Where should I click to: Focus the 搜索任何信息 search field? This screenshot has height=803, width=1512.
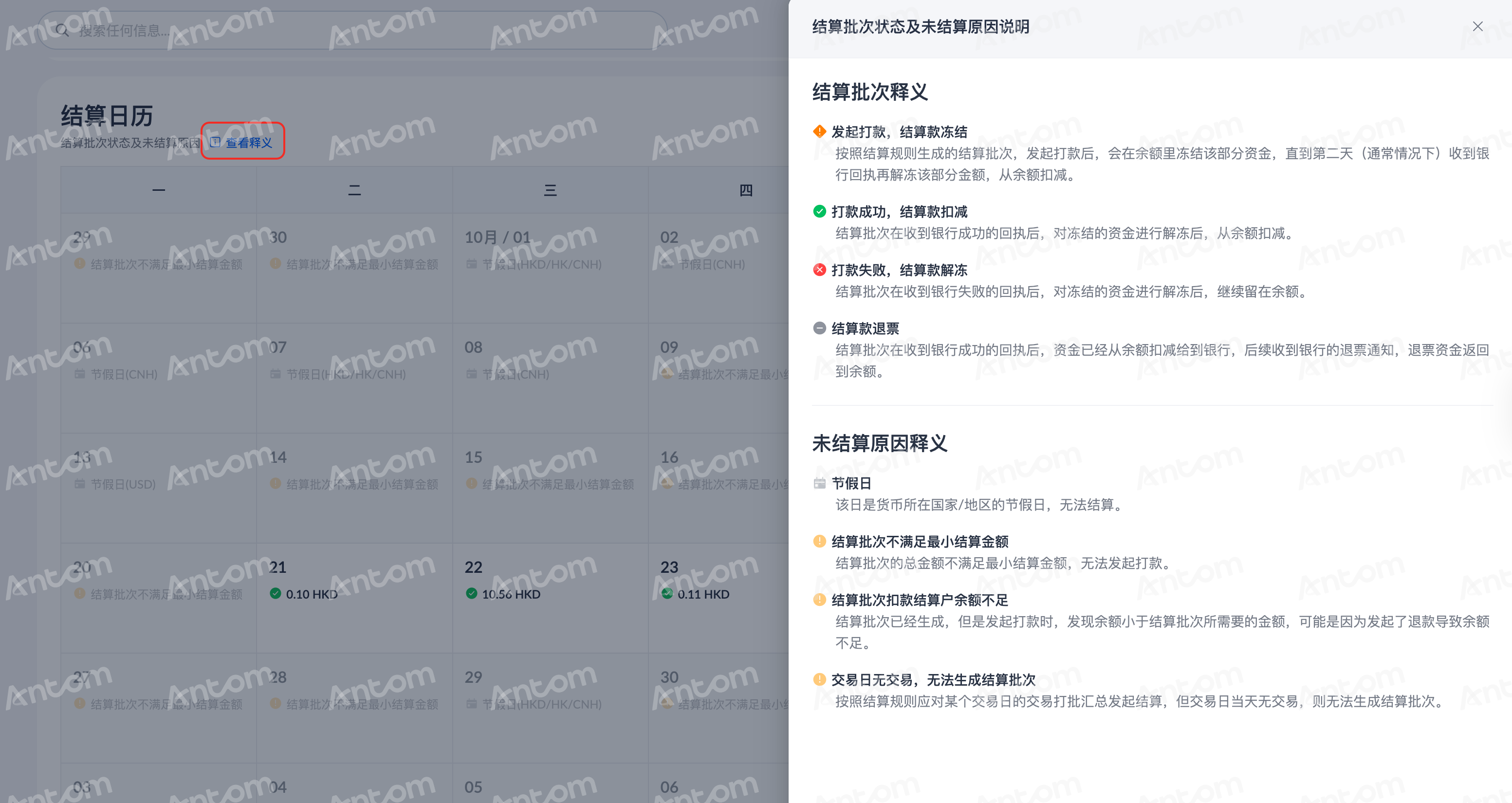(352, 31)
